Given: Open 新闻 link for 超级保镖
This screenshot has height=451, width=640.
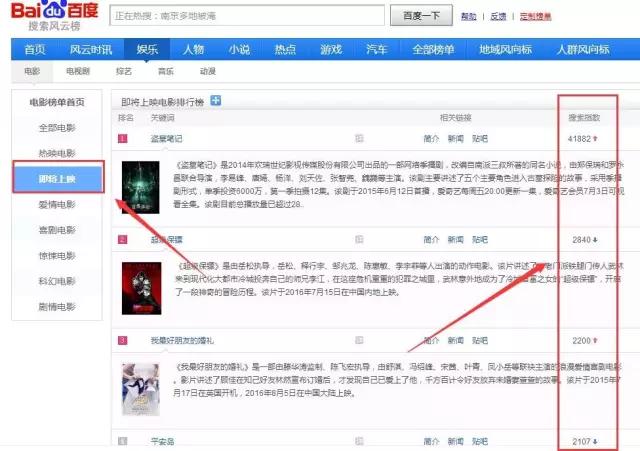Looking at the screenshot, I should [x=456, y=240].
